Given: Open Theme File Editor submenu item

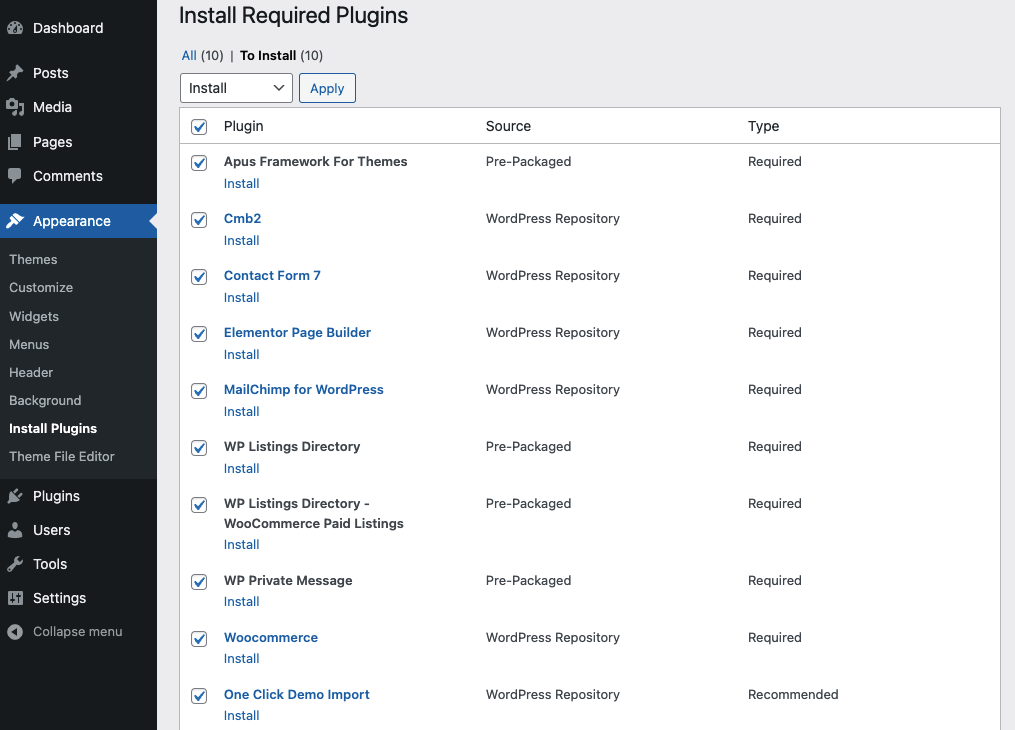Looking at the screenshot, I should click(62, 456).
